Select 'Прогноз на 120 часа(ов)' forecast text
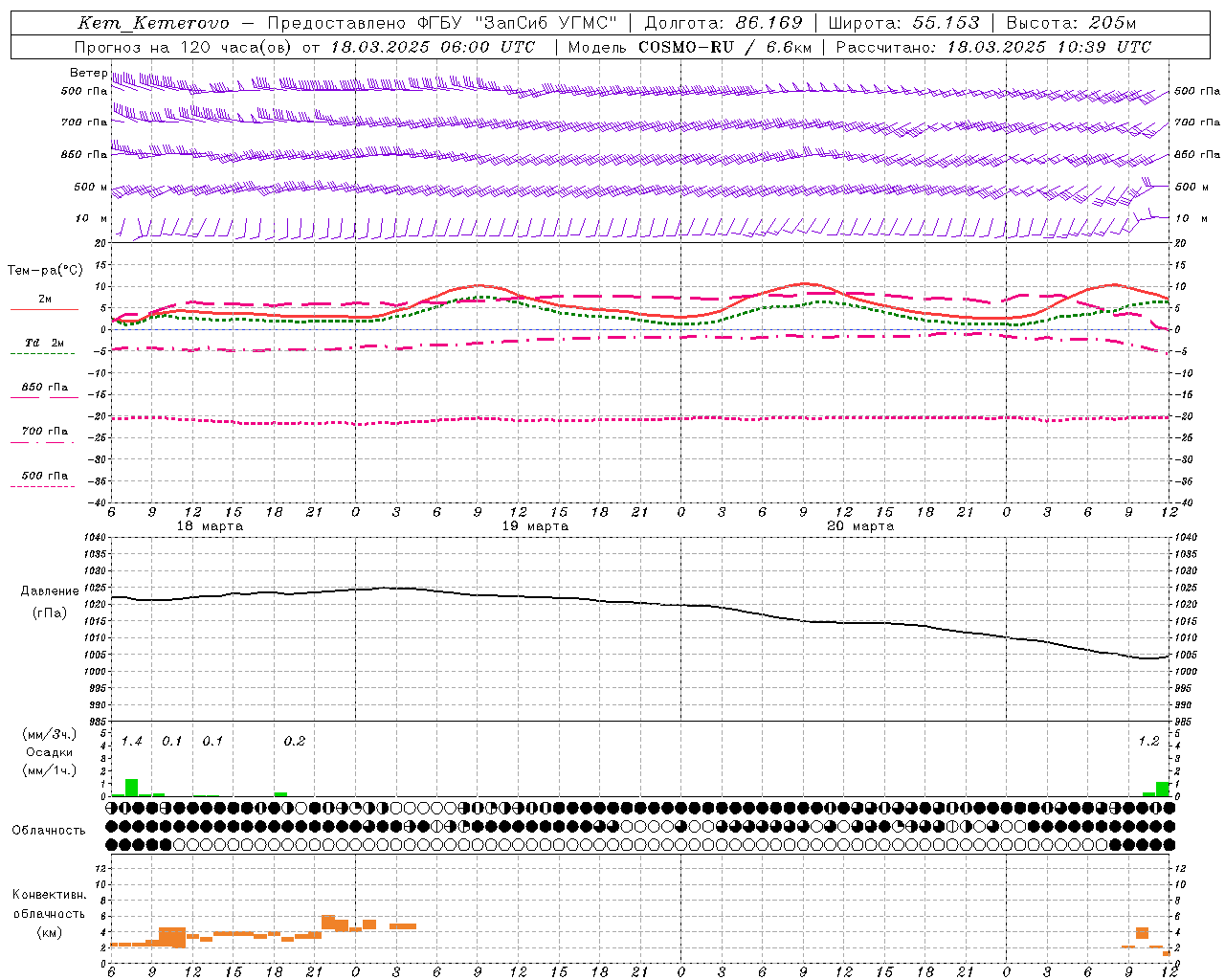Viewport: 1225px width, 980px height. pos(184,47)
